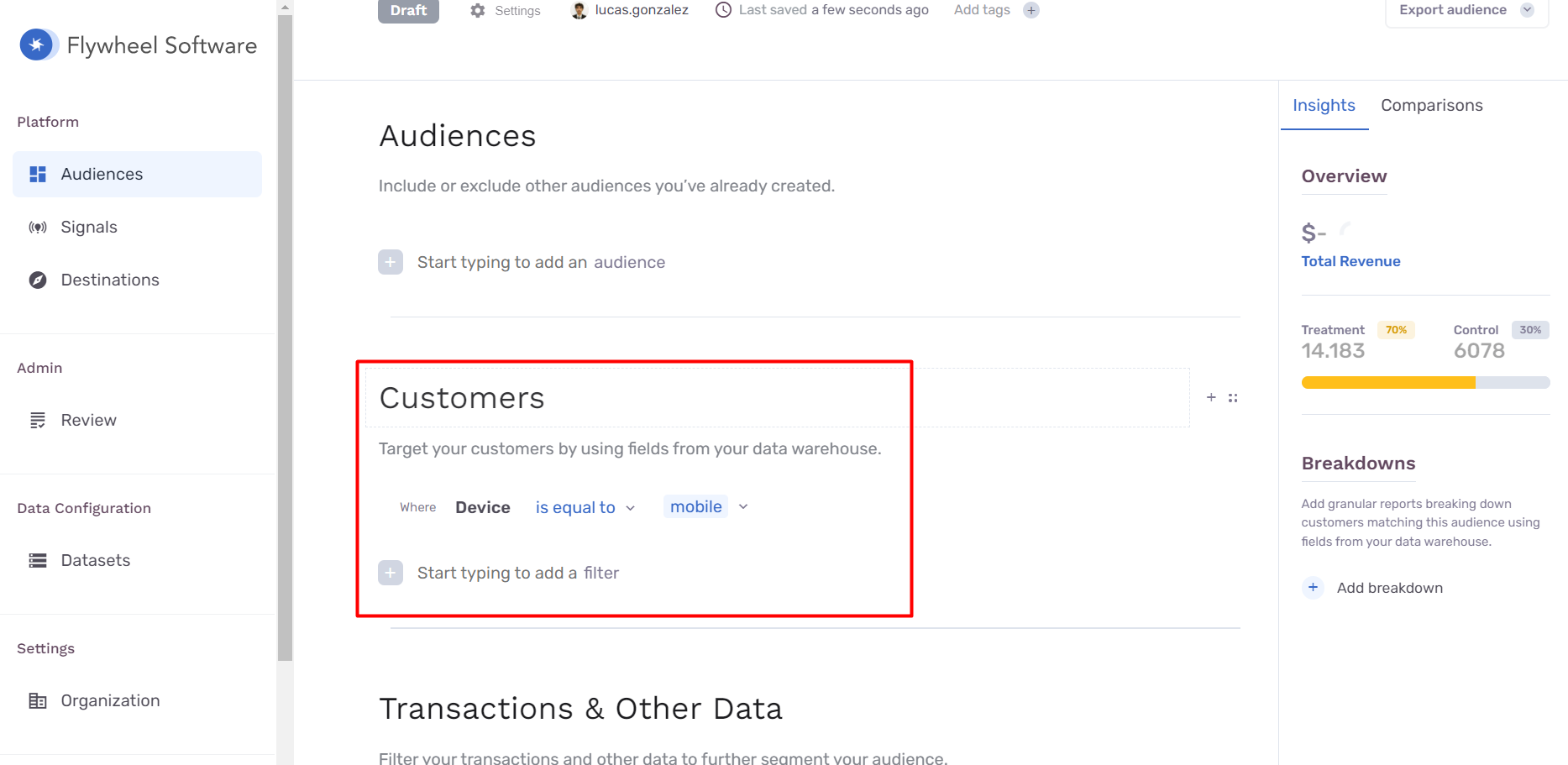This screenshot has width=1568, height=765.
Task: Click the Add breakdown plus icon
Action: coord(1313,588)
